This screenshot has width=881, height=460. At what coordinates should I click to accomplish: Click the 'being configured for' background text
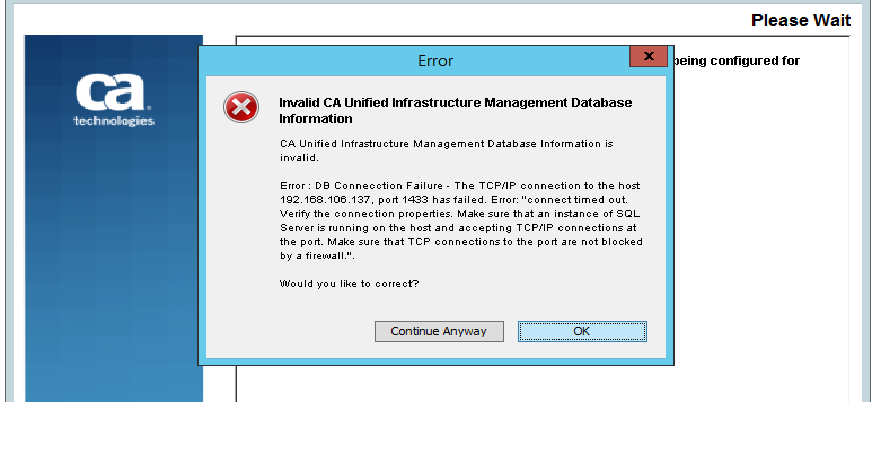coord(737,61)
